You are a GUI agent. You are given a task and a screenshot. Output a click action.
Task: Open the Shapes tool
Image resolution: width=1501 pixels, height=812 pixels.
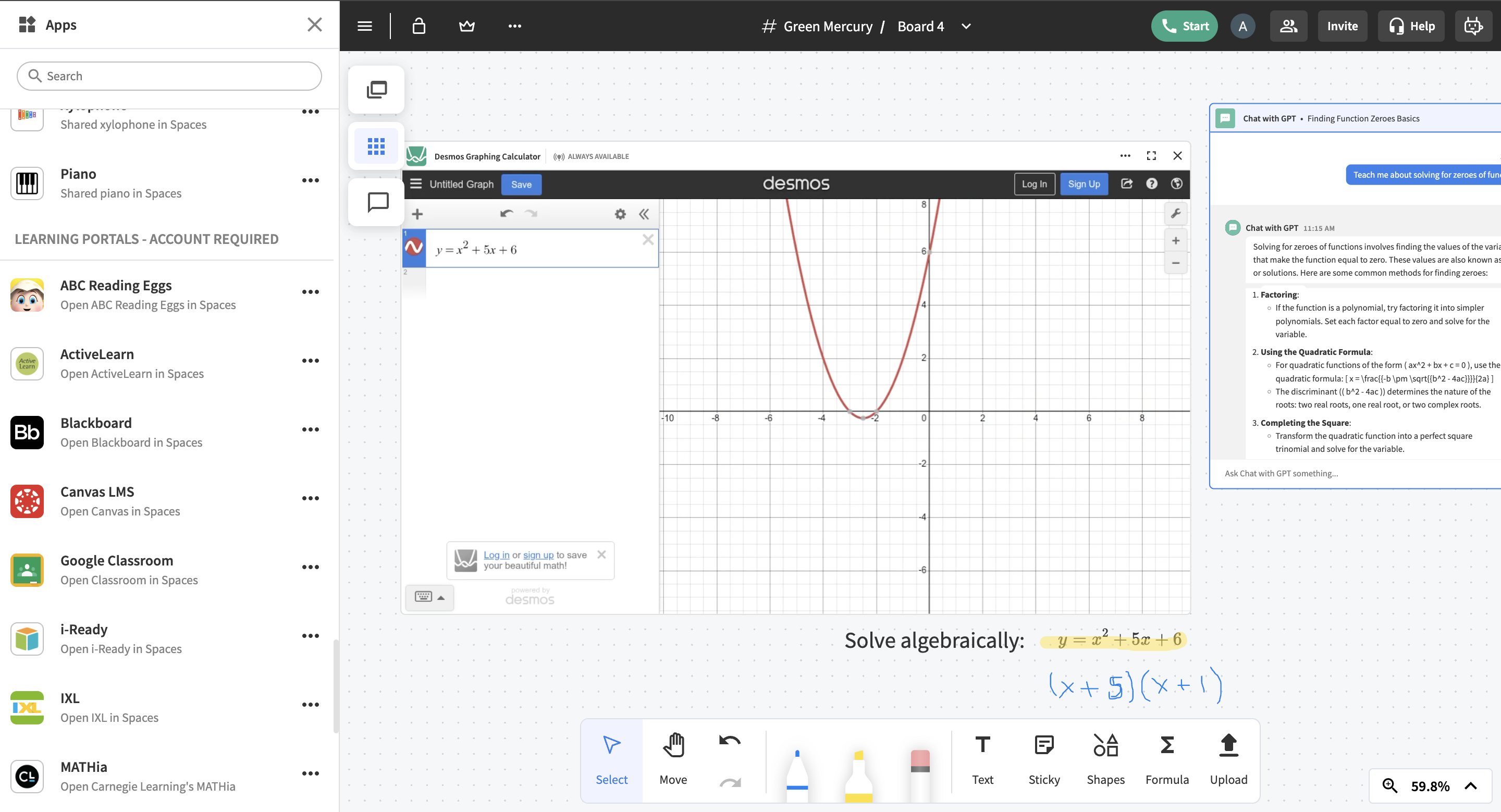[x=1105, y=757]
